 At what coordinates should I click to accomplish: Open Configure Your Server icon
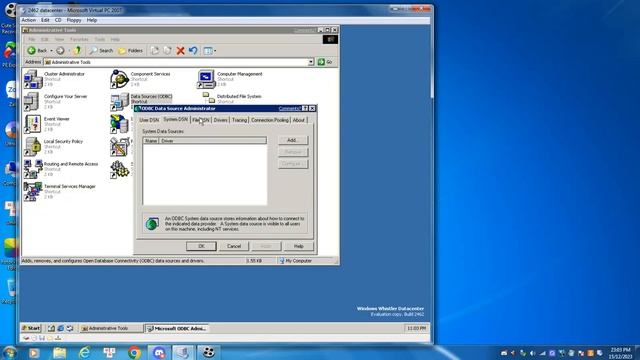click(x=33, y=101)
